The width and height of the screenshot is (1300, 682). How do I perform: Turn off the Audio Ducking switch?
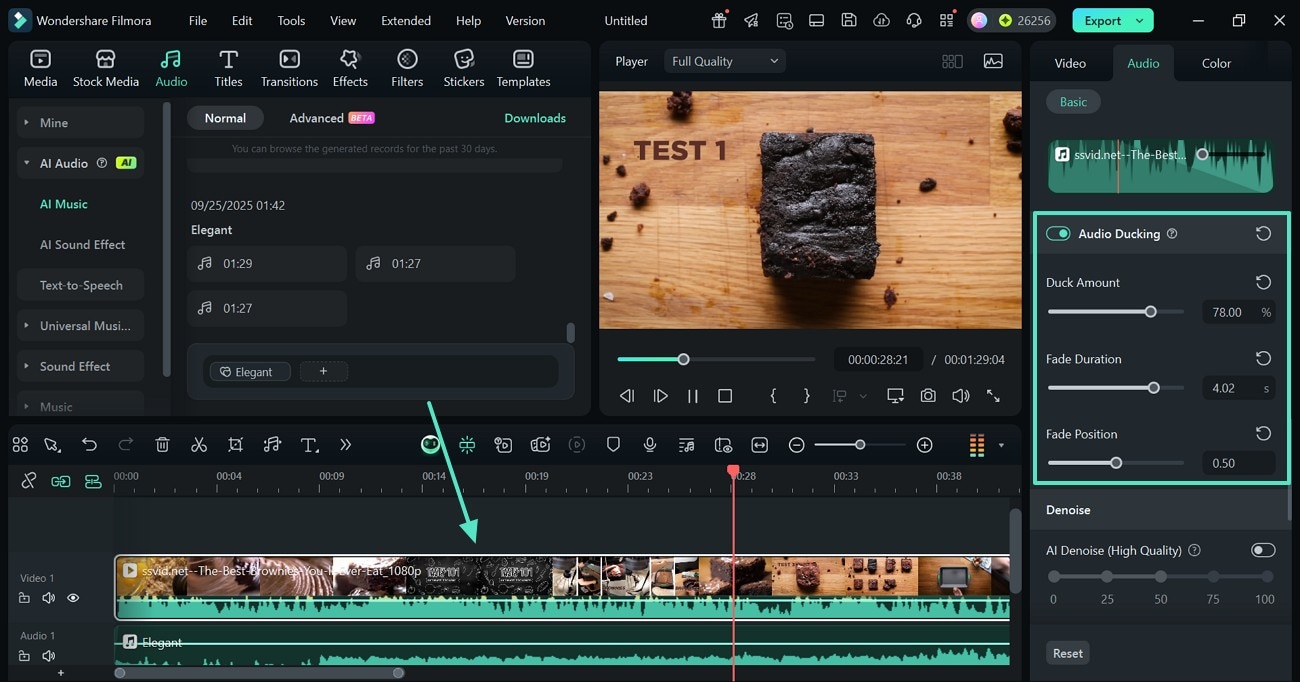point(1058,233)
